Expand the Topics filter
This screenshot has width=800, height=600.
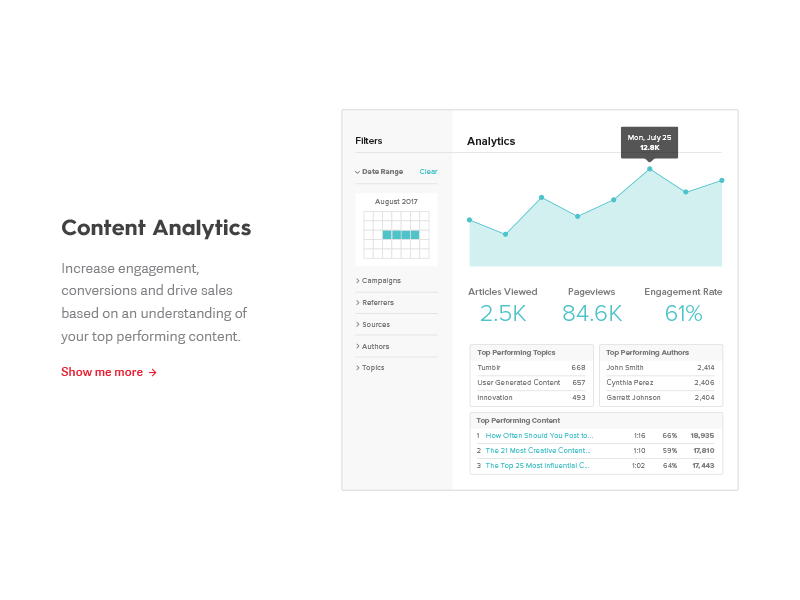(x=372, y=367)
